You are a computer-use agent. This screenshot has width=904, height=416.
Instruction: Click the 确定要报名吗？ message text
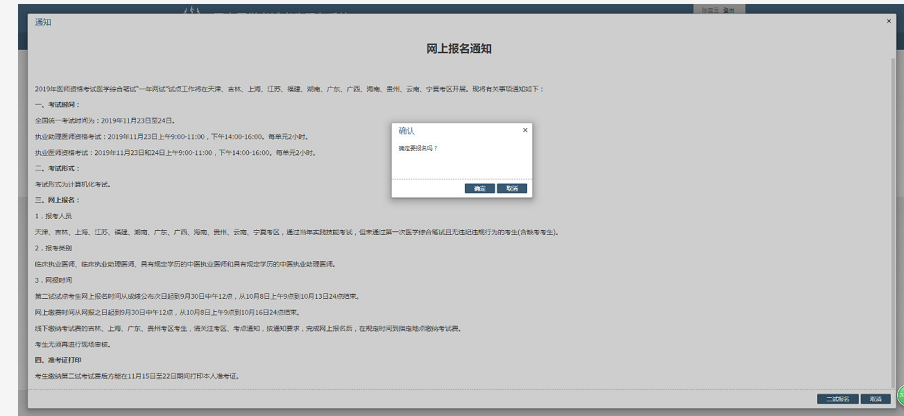tap(418, 148)
